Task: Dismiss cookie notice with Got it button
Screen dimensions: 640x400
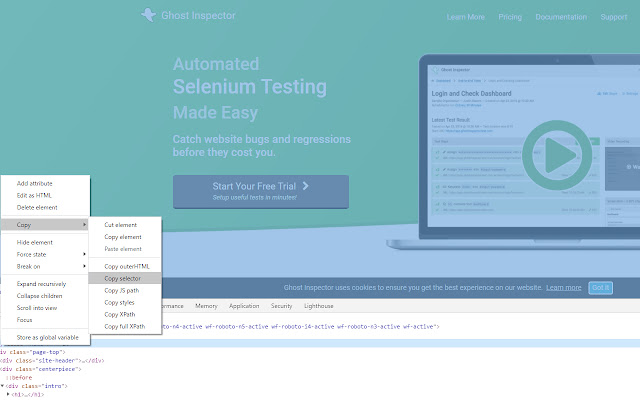Action: [600, 288]
